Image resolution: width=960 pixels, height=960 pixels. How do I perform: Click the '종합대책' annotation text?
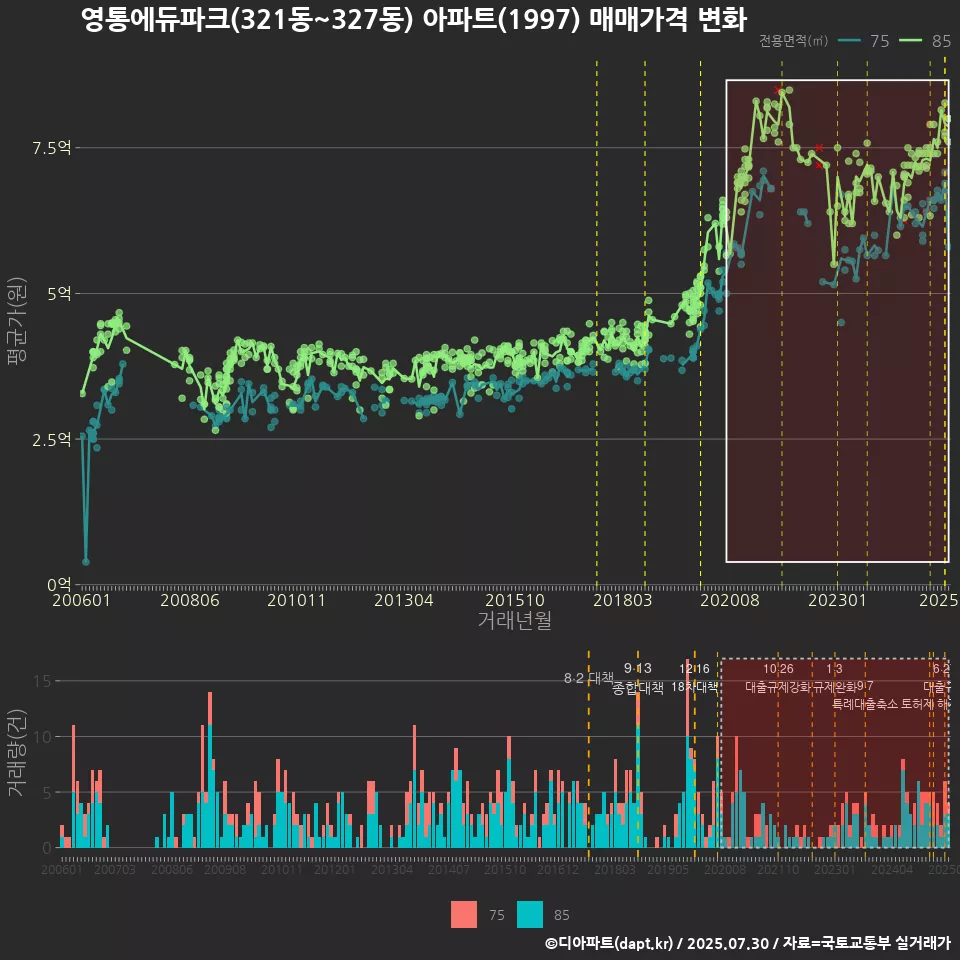[x=637, y=688]
